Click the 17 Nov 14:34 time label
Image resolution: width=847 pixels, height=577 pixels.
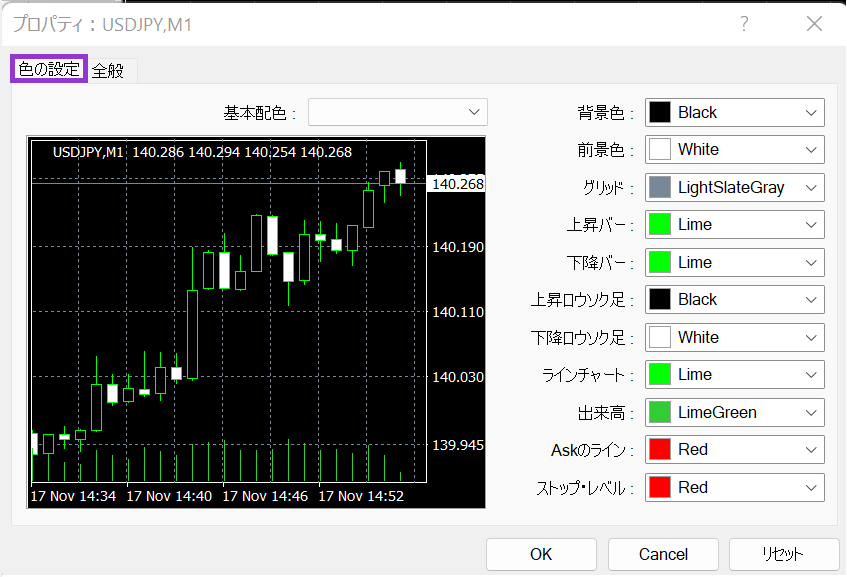pos(73,496)
